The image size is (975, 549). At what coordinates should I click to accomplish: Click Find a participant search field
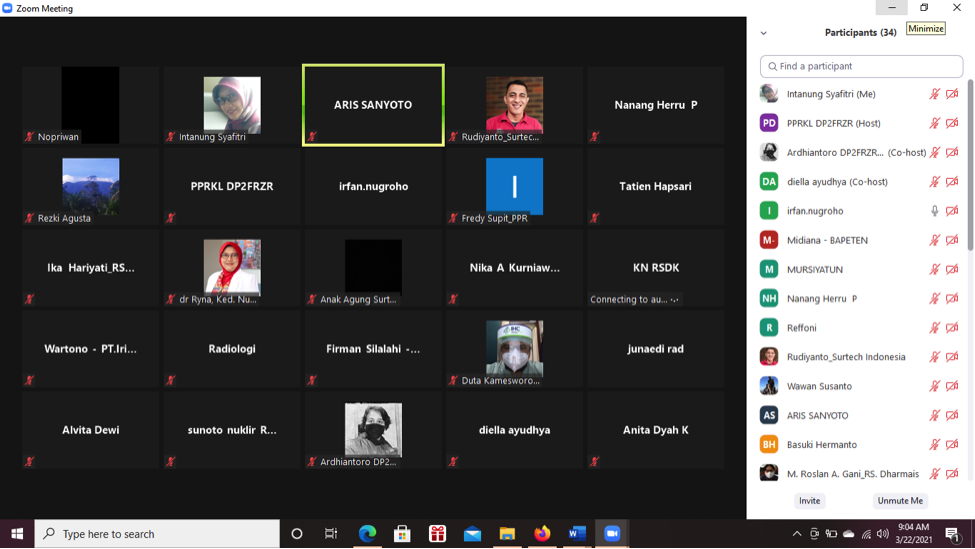[861, 66]
